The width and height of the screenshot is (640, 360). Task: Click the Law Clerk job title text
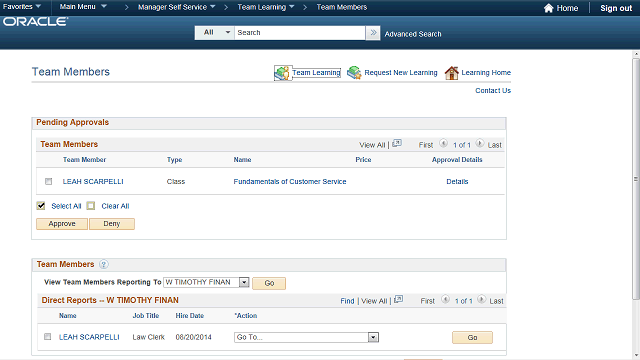149,337
